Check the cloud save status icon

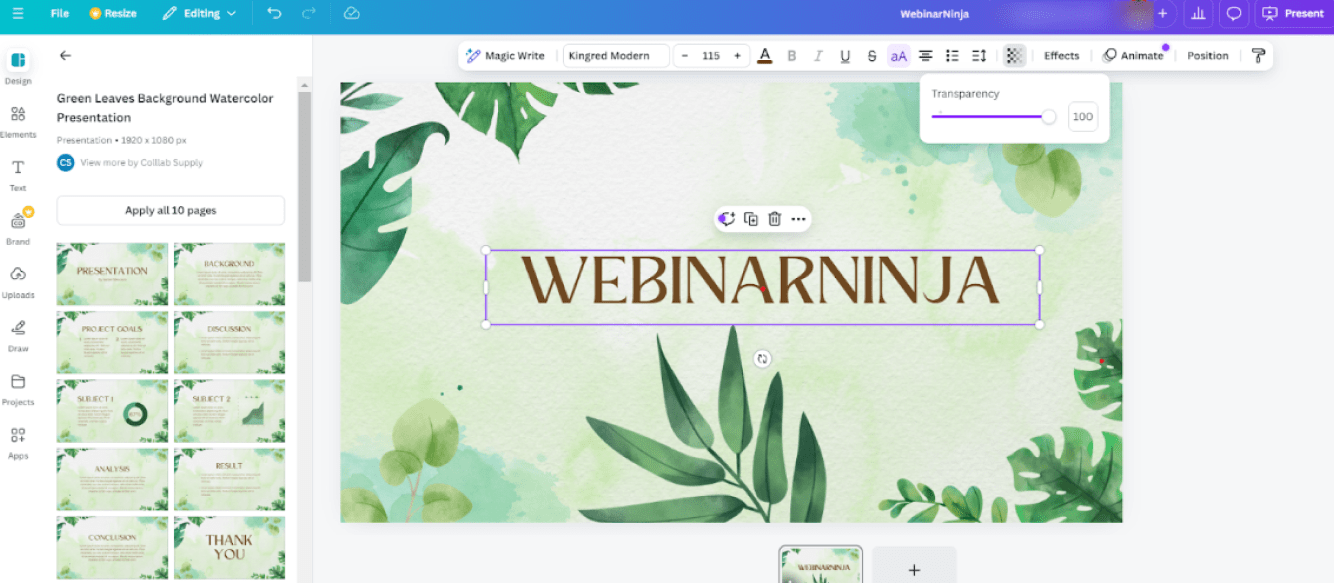coord(351,14)
